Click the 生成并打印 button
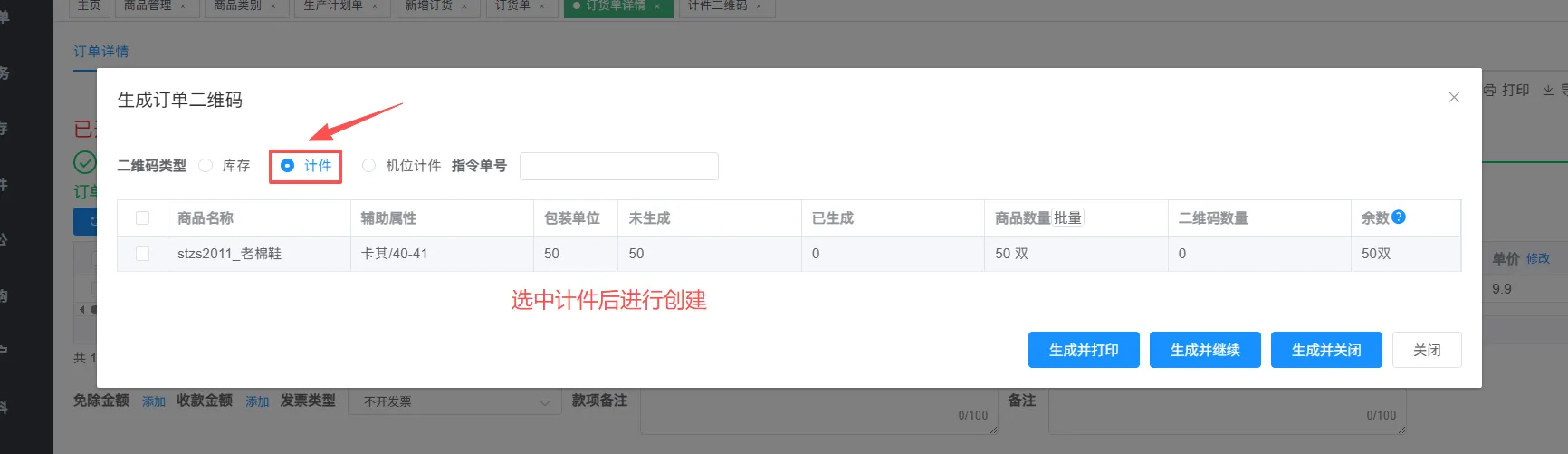The image size is (1568, 454). click(x=1083, y=350)
